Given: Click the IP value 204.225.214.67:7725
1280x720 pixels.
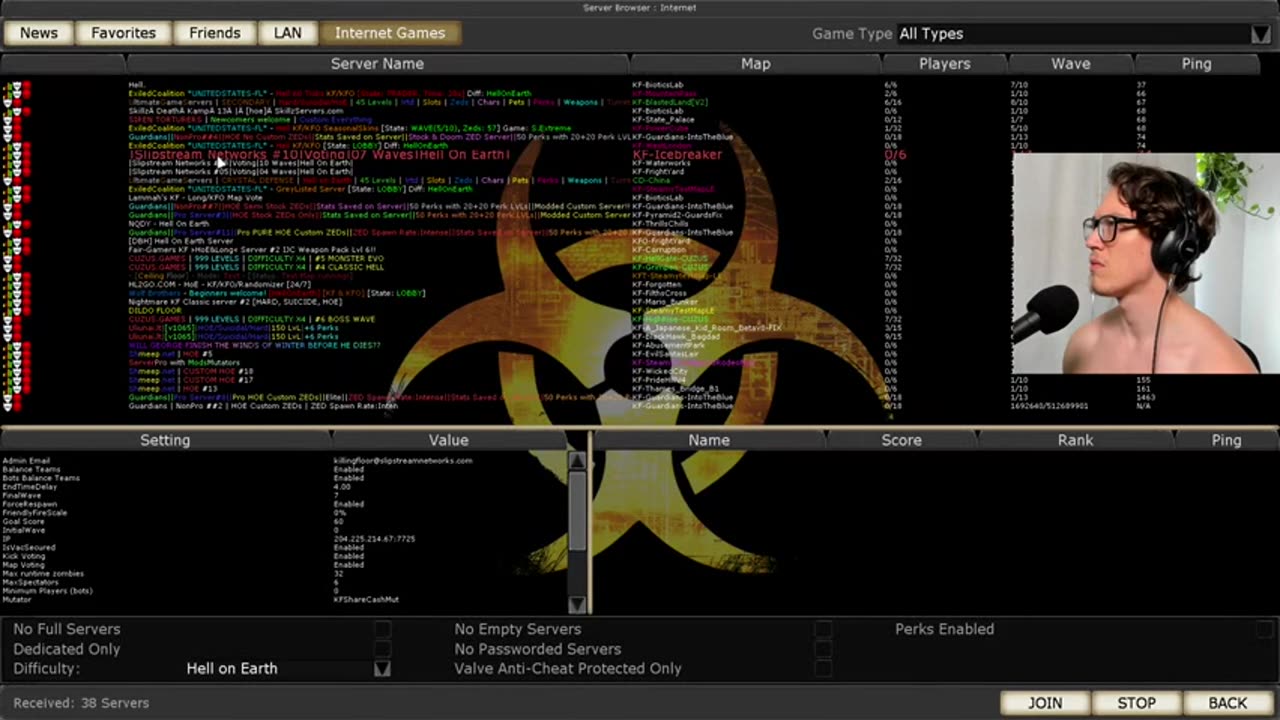Looking at the screenshot, I should (374, 539).
